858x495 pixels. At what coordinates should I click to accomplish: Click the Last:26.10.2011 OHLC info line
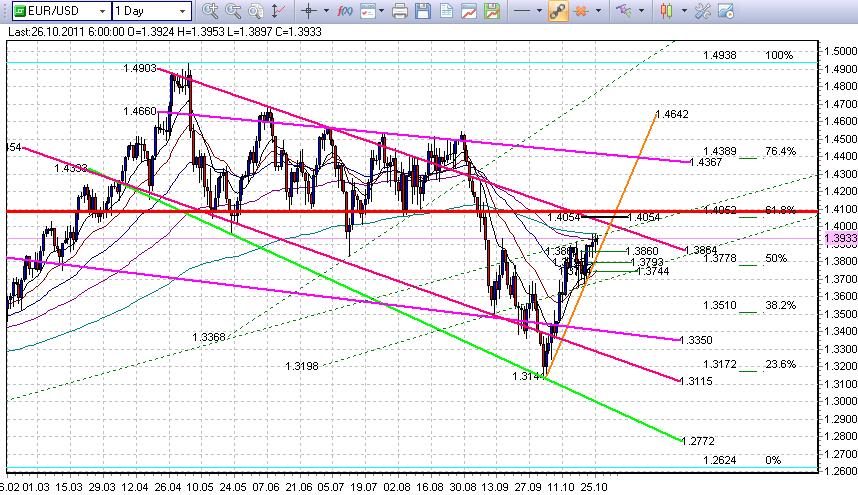[165, 32]
